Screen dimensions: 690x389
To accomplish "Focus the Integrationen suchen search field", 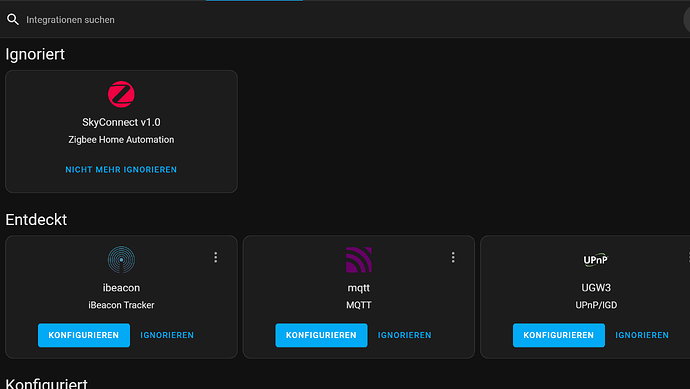I will tap(343, 20).
